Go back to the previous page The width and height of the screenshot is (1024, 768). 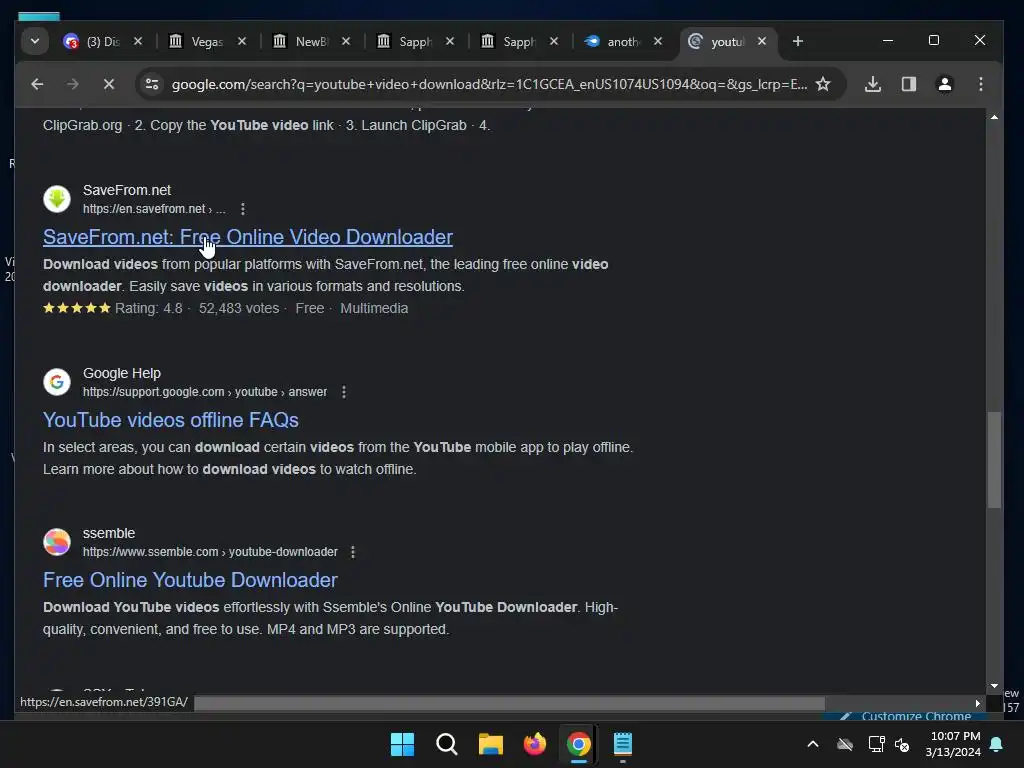point(37,84)
